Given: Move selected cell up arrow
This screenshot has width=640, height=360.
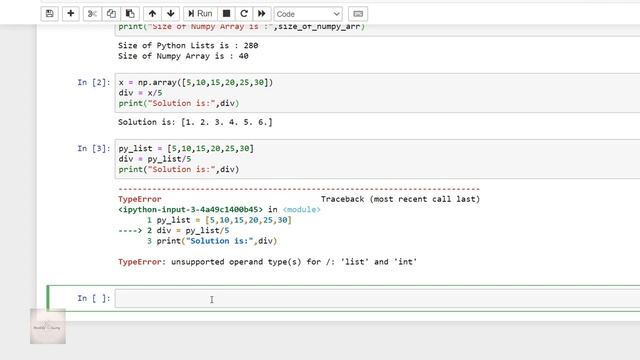Looking at the screenshot, I should click(152, 14).
